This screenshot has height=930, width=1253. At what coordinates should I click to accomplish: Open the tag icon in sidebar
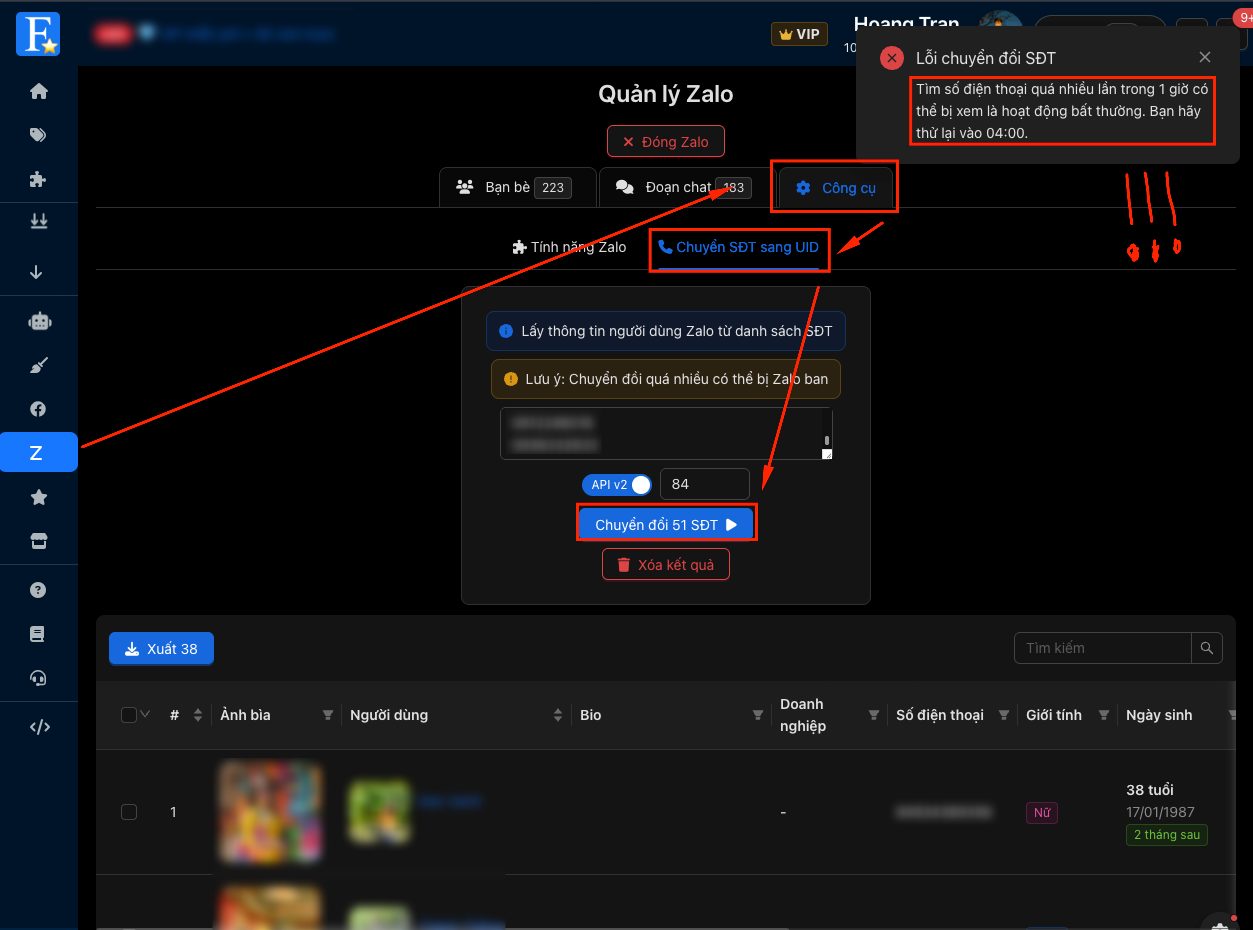coord(39,136)
